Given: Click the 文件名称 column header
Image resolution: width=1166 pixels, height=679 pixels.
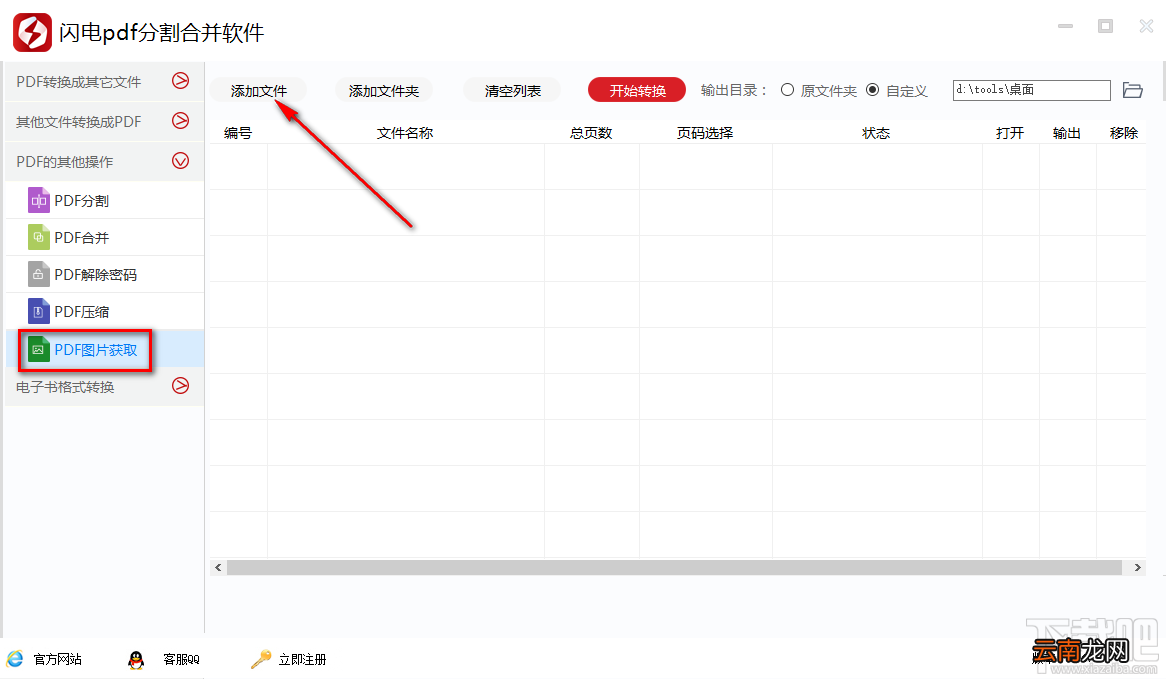Looking at the screenshot, I should 405,133.
